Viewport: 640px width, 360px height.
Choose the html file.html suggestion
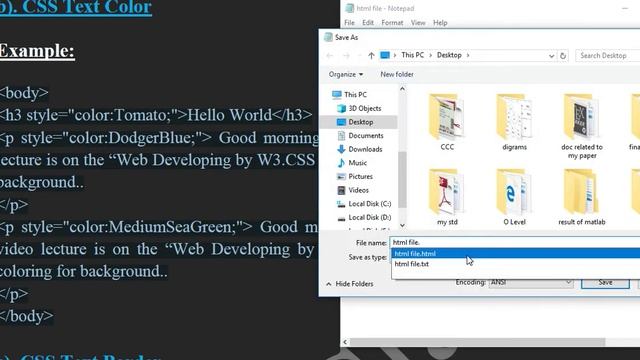click(516, 253)
